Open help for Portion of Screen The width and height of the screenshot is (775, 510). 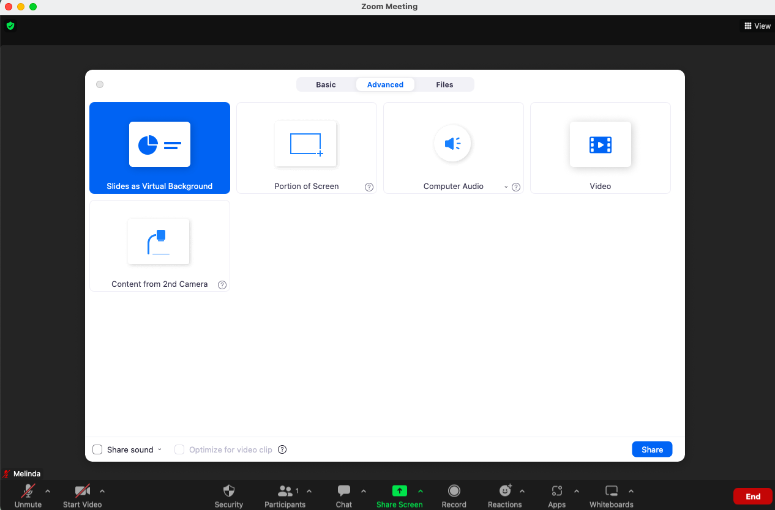(x=369, y=187)
